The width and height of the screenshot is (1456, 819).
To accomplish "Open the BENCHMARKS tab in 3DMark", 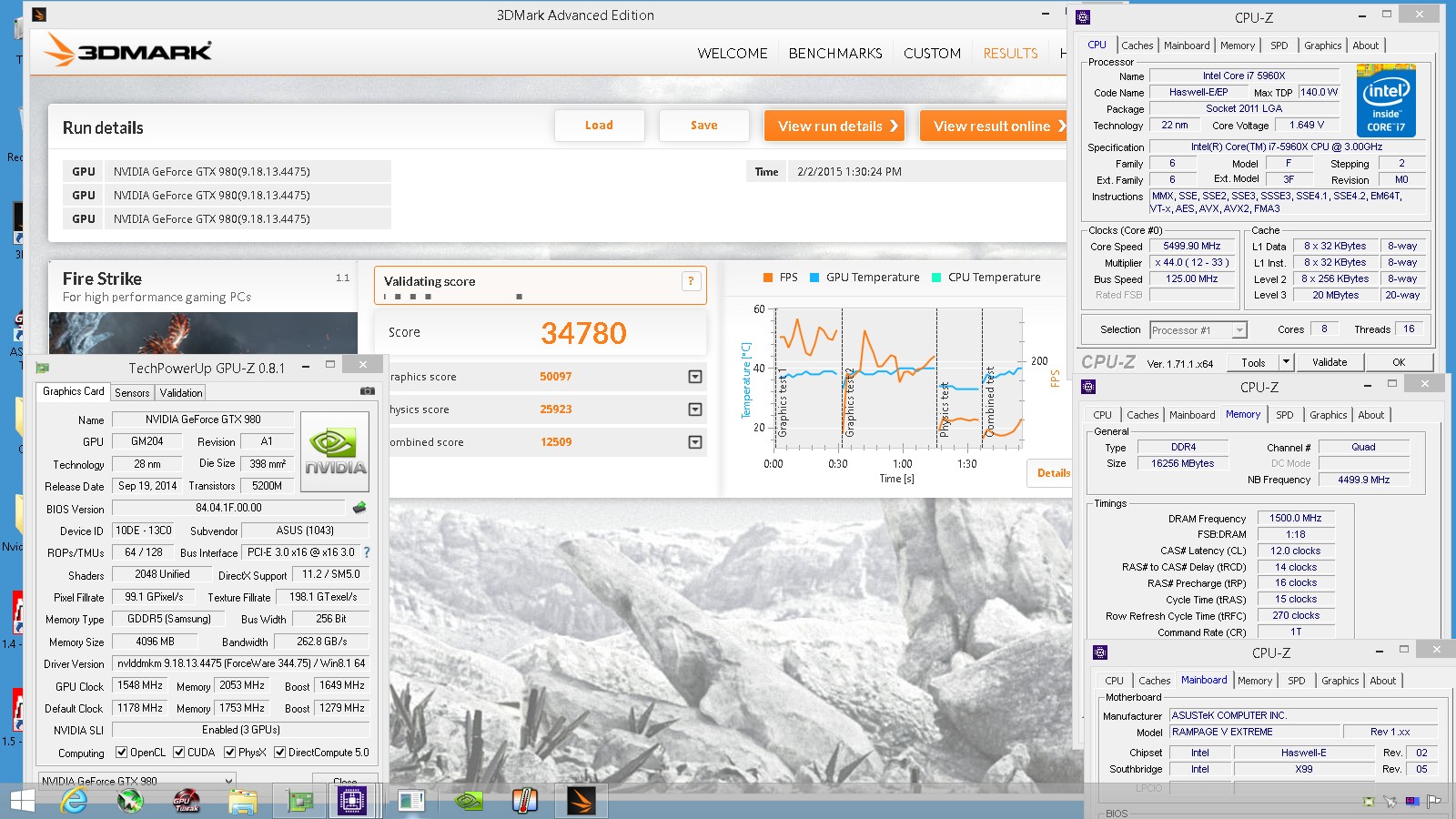I will (x=835, y=54).
